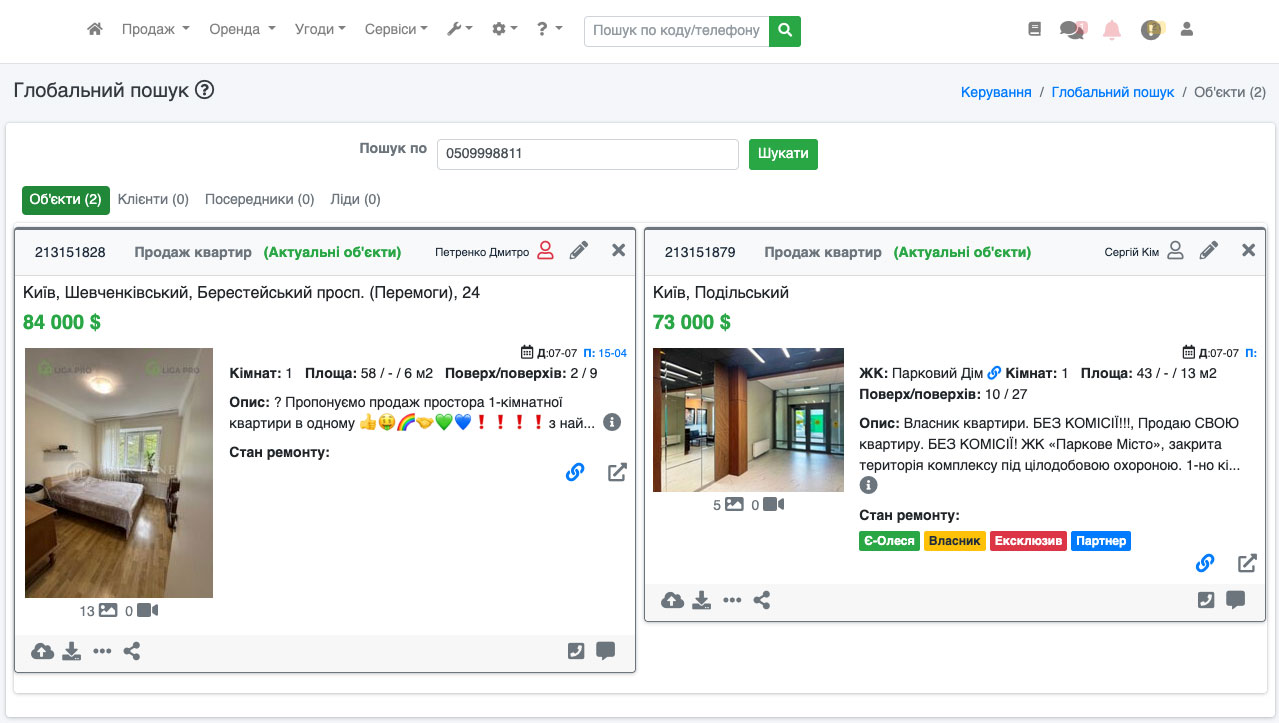Click the green search magnifier button
This screenshot has height=723, width=1279.
785,31
